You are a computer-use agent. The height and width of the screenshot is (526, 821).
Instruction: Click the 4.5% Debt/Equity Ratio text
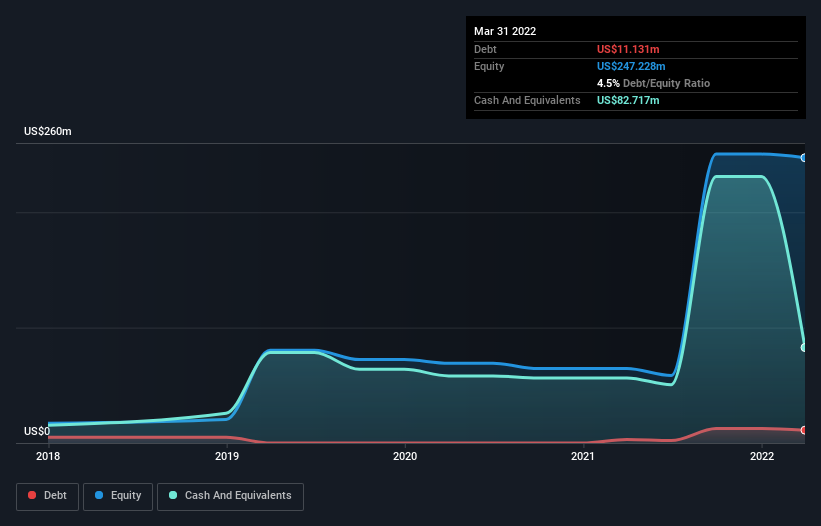pyautogui.click(x=653, y=83)
